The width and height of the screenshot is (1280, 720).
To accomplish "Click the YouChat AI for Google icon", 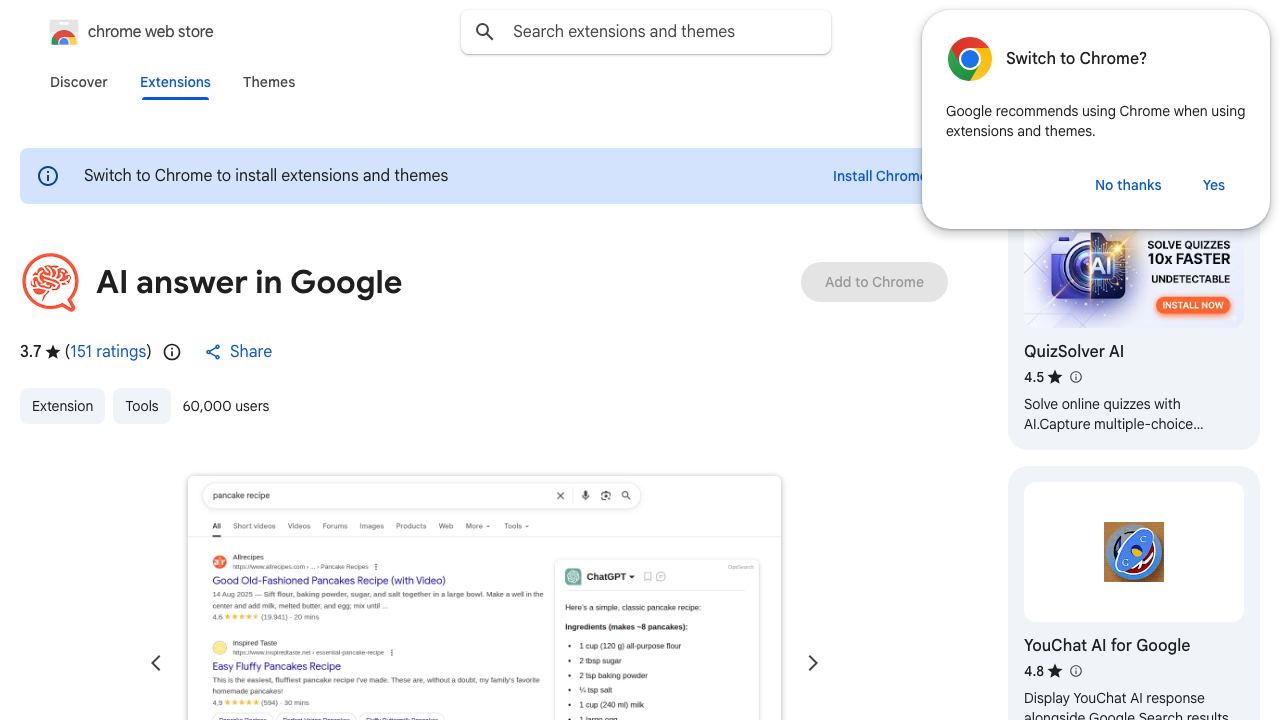I will 1134,552.
